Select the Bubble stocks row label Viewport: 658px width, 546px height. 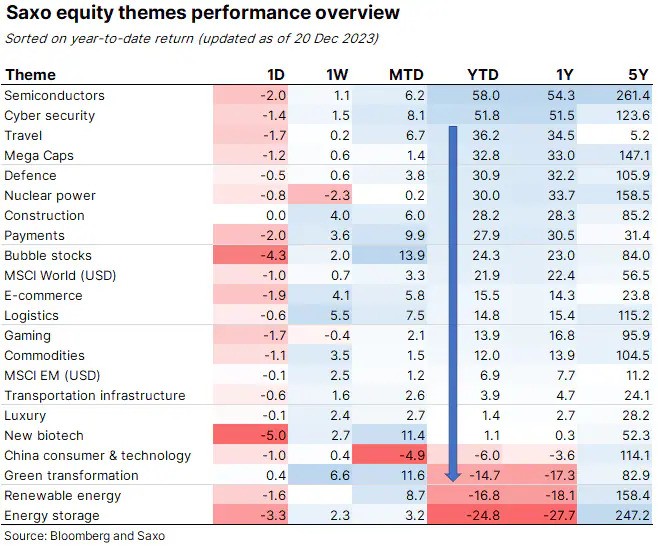pyautogui.click(x=47, y=256)
